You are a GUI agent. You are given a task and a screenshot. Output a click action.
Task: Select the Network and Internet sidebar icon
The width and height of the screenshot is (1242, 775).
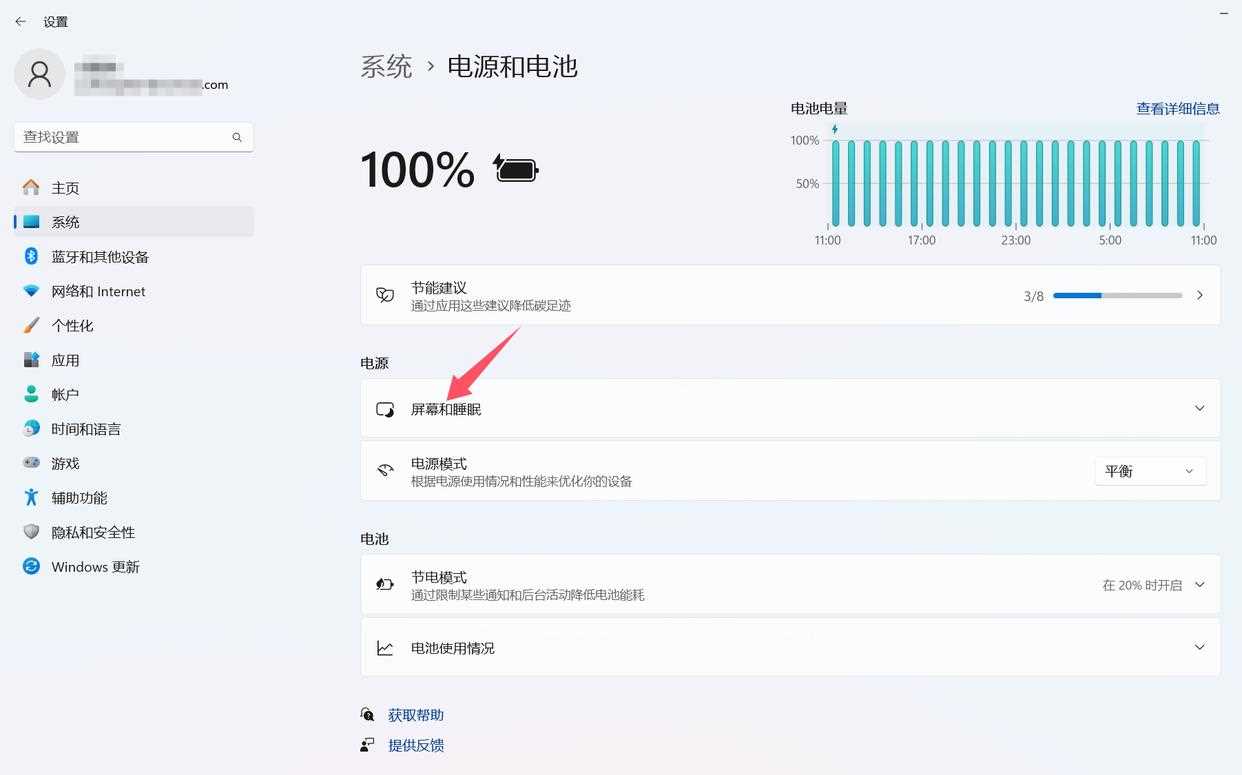31,291
